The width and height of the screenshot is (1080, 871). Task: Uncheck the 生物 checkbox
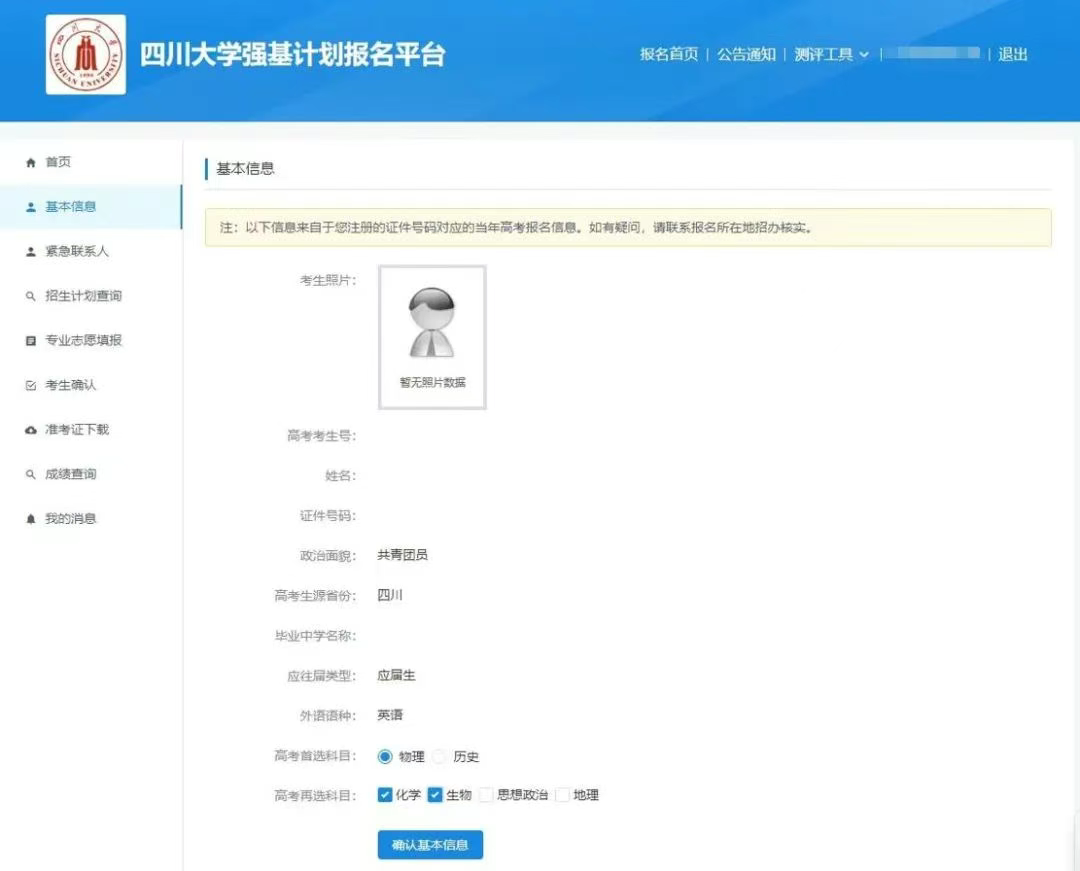tap(435, 795)
